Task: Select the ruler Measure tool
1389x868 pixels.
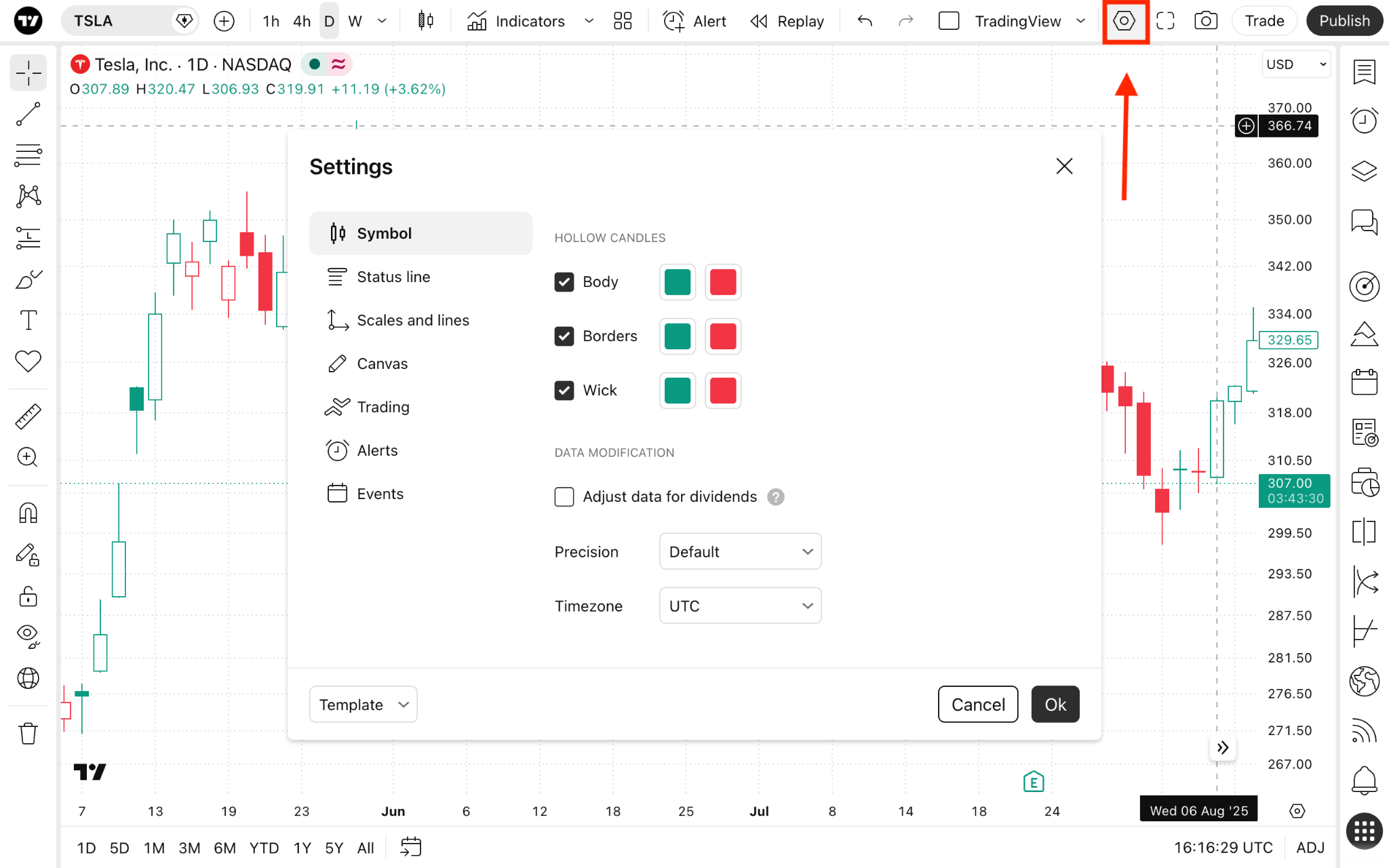Action: click(28, 416)
